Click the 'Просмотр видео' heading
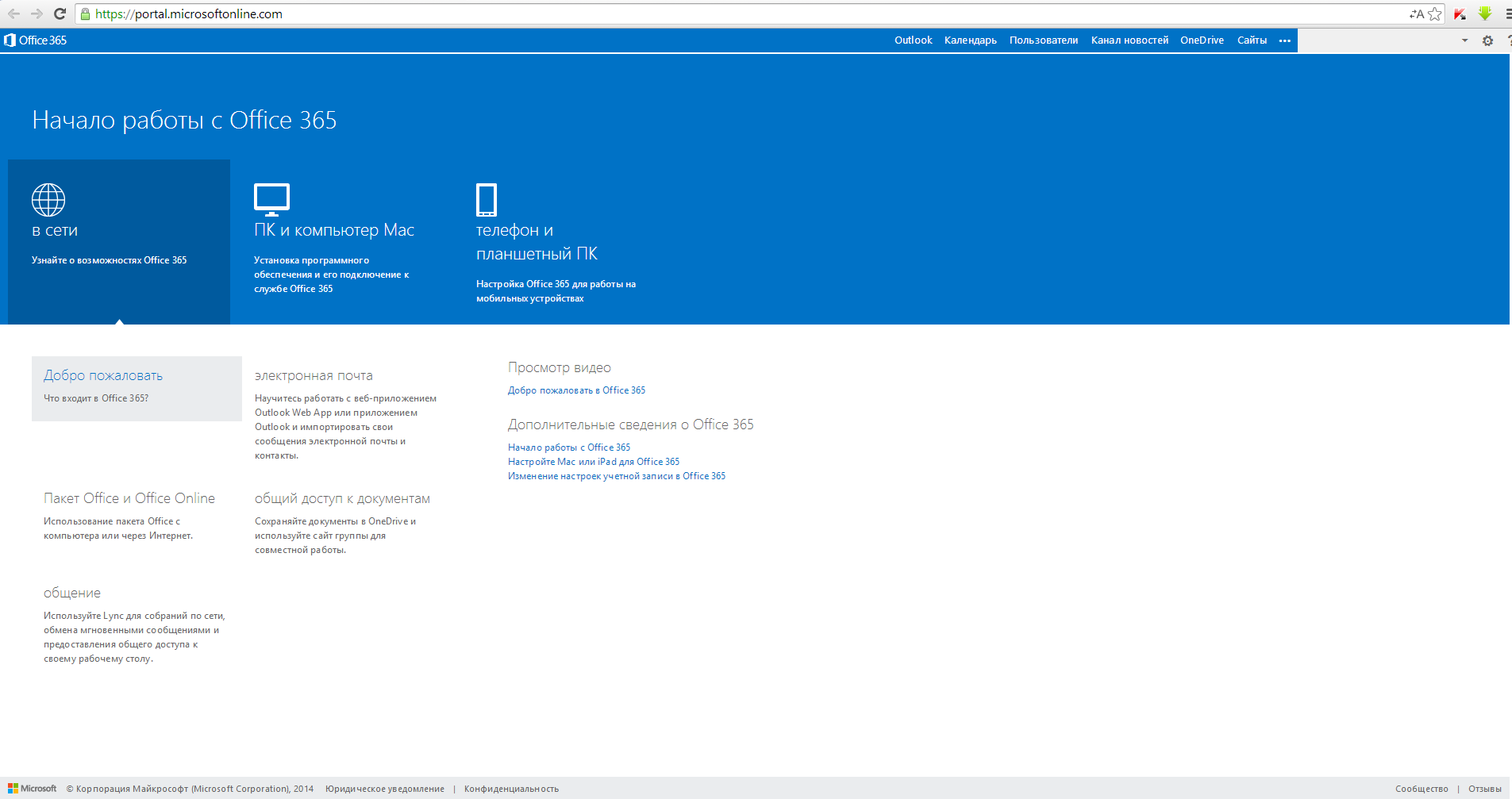Image resolution: width=1512 pixels, height=799 pixels. [560, 367]
